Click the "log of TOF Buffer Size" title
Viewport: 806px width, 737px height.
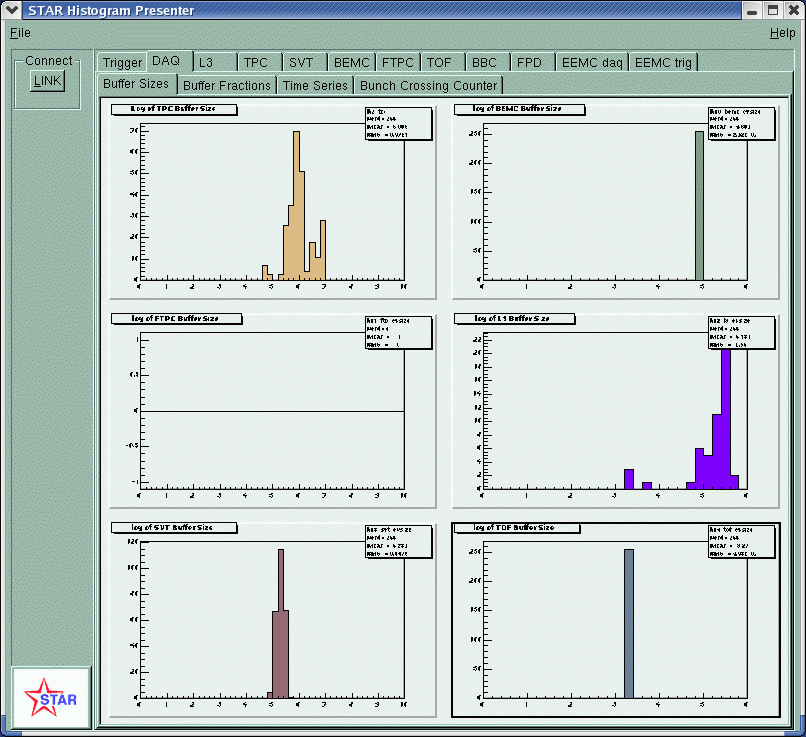[x=517, y=528]
